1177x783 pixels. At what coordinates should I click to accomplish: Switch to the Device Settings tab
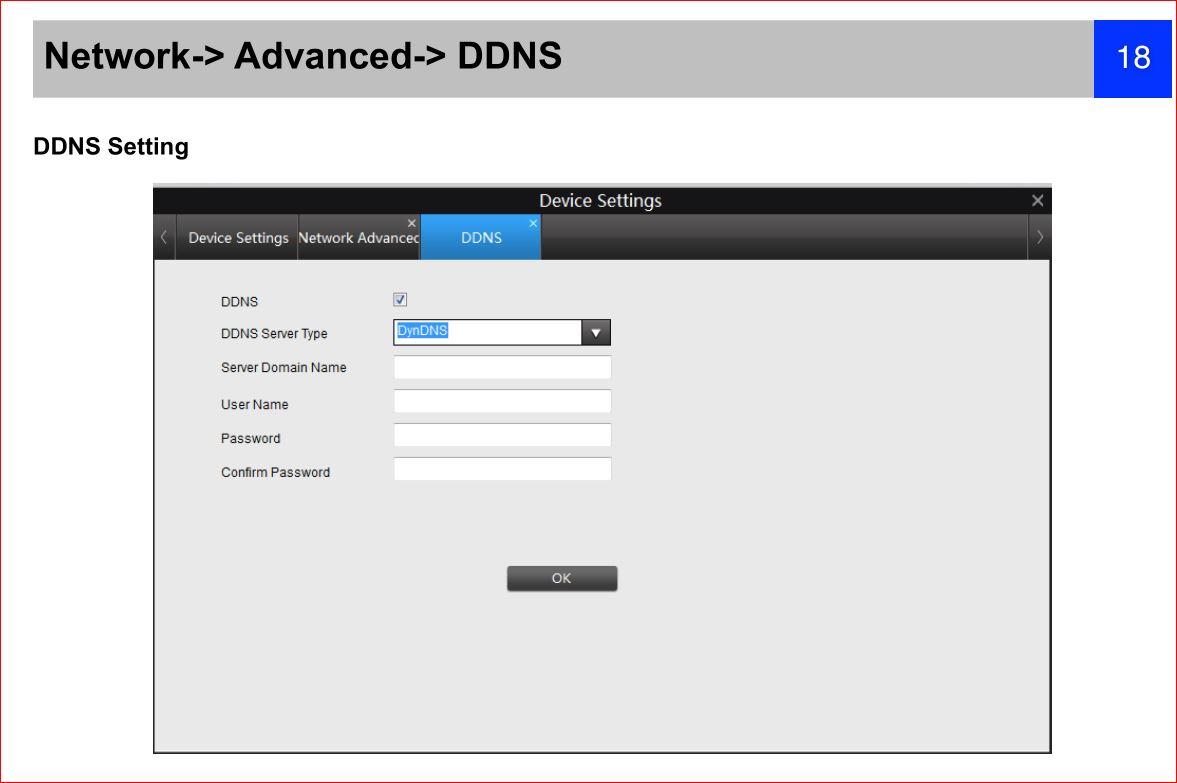click(238, 238)
